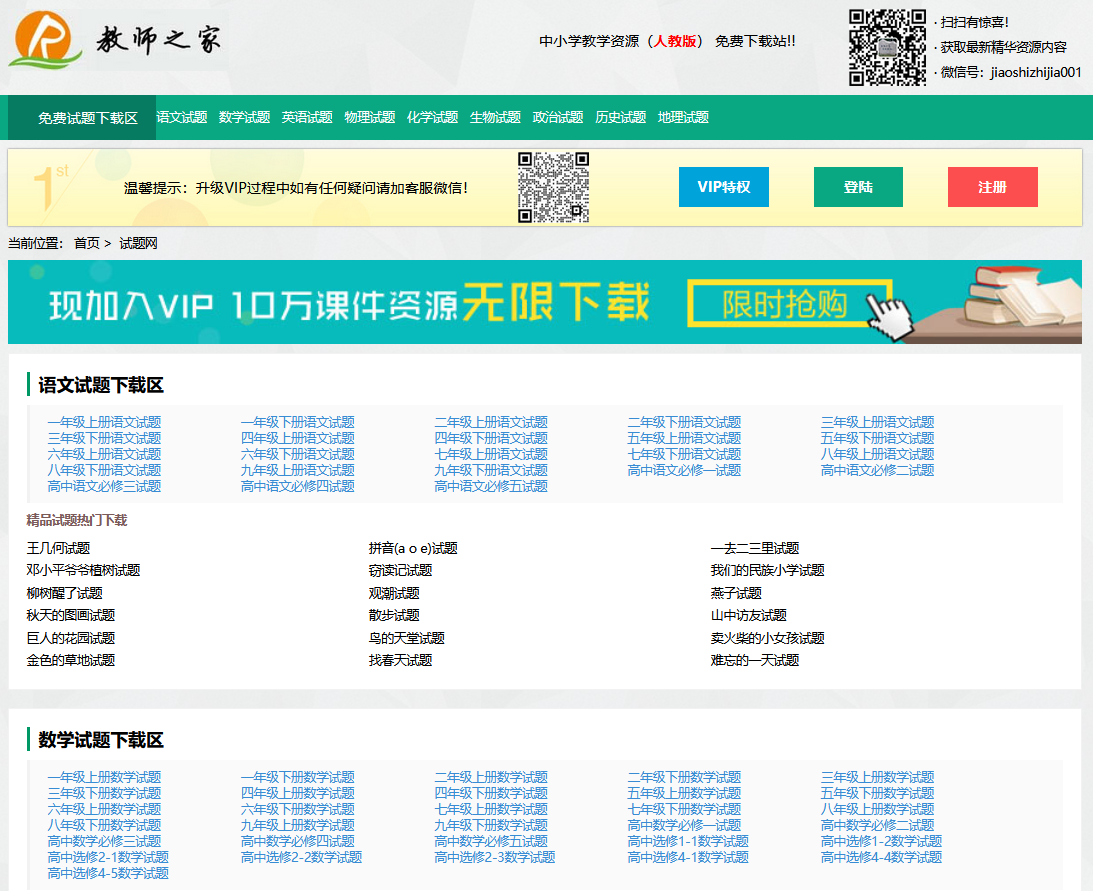Viewport: 1093px width, 891px height.
Task: Click 巨人的花园试题 link
Action: [71, 638]
